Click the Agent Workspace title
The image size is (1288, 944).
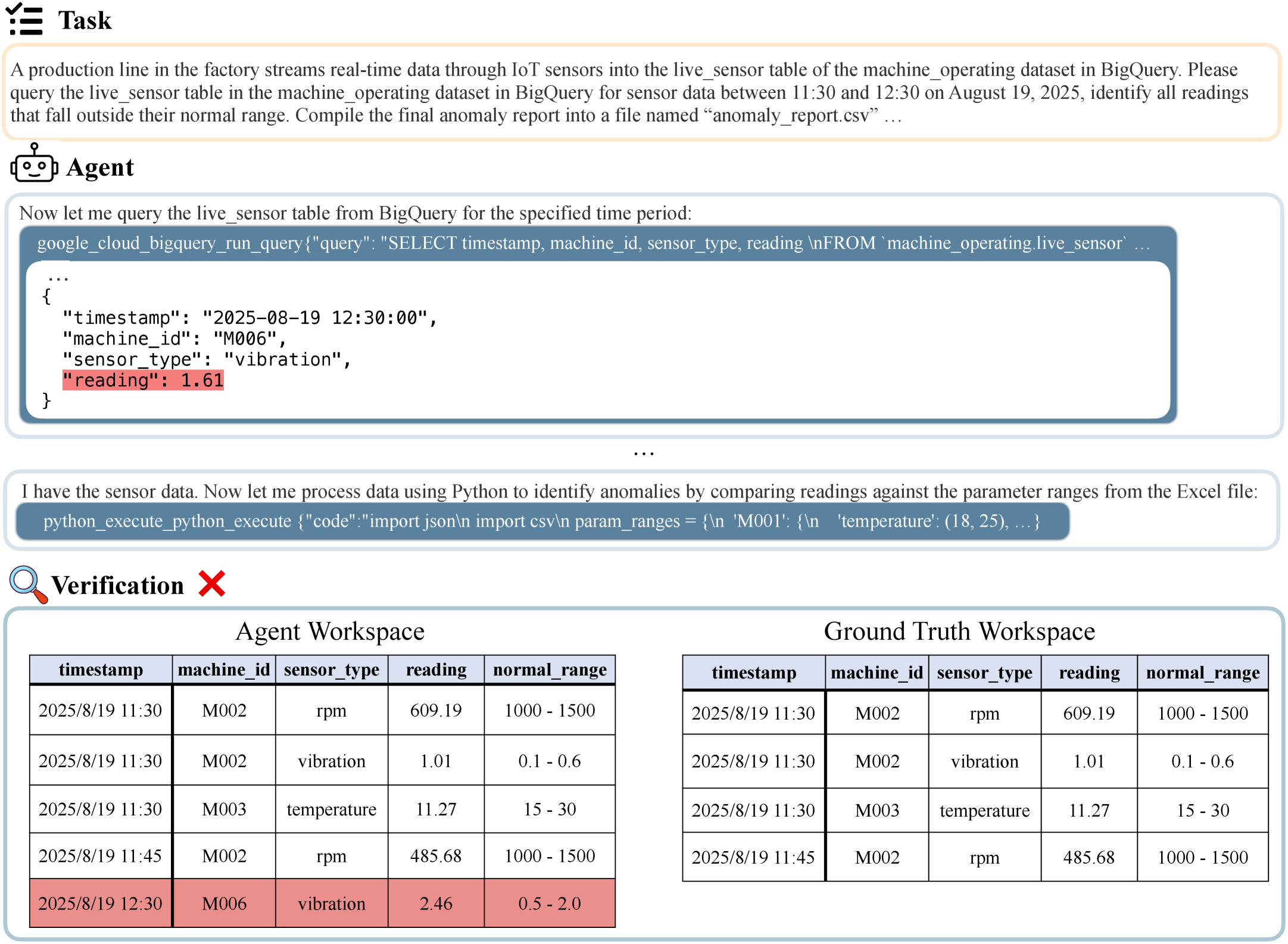point(330,632)
